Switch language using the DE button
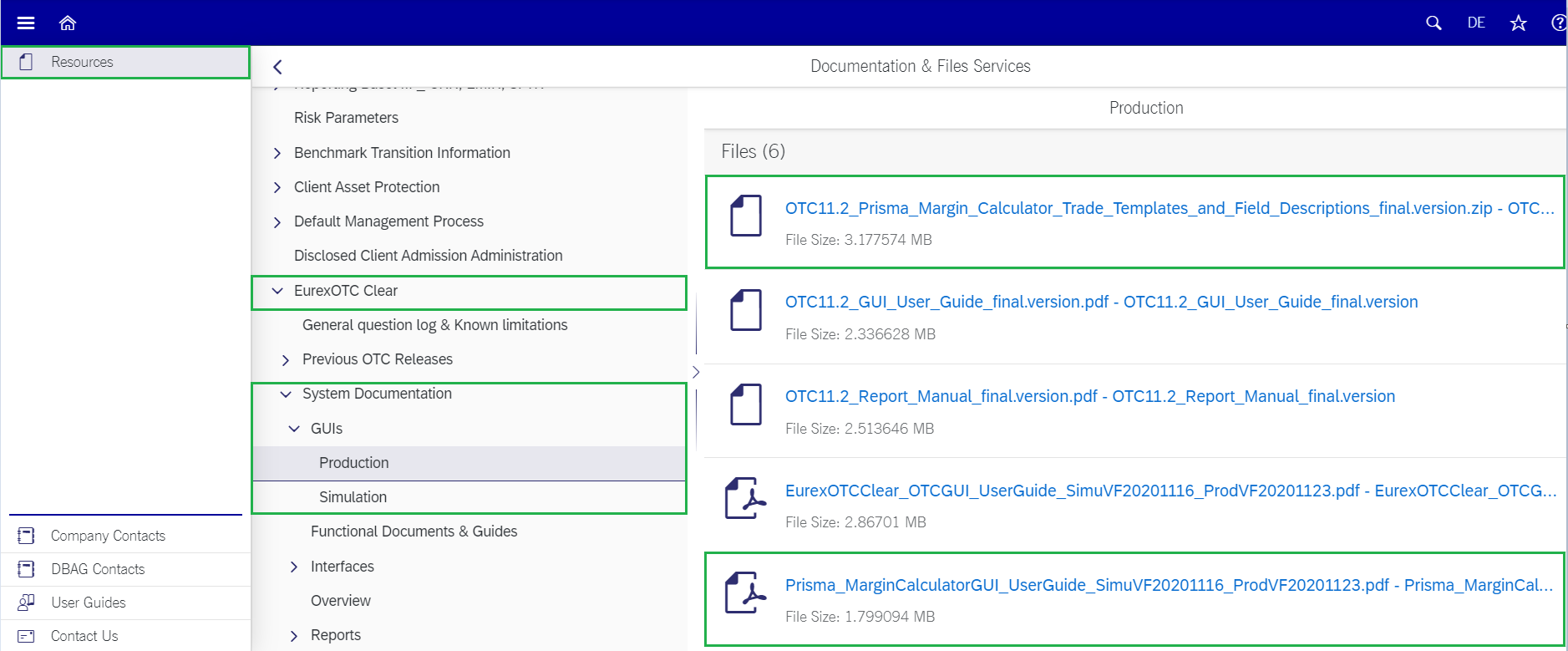Image resolution: width=1568 pixels, height=651 pixels. (1476, 23)
